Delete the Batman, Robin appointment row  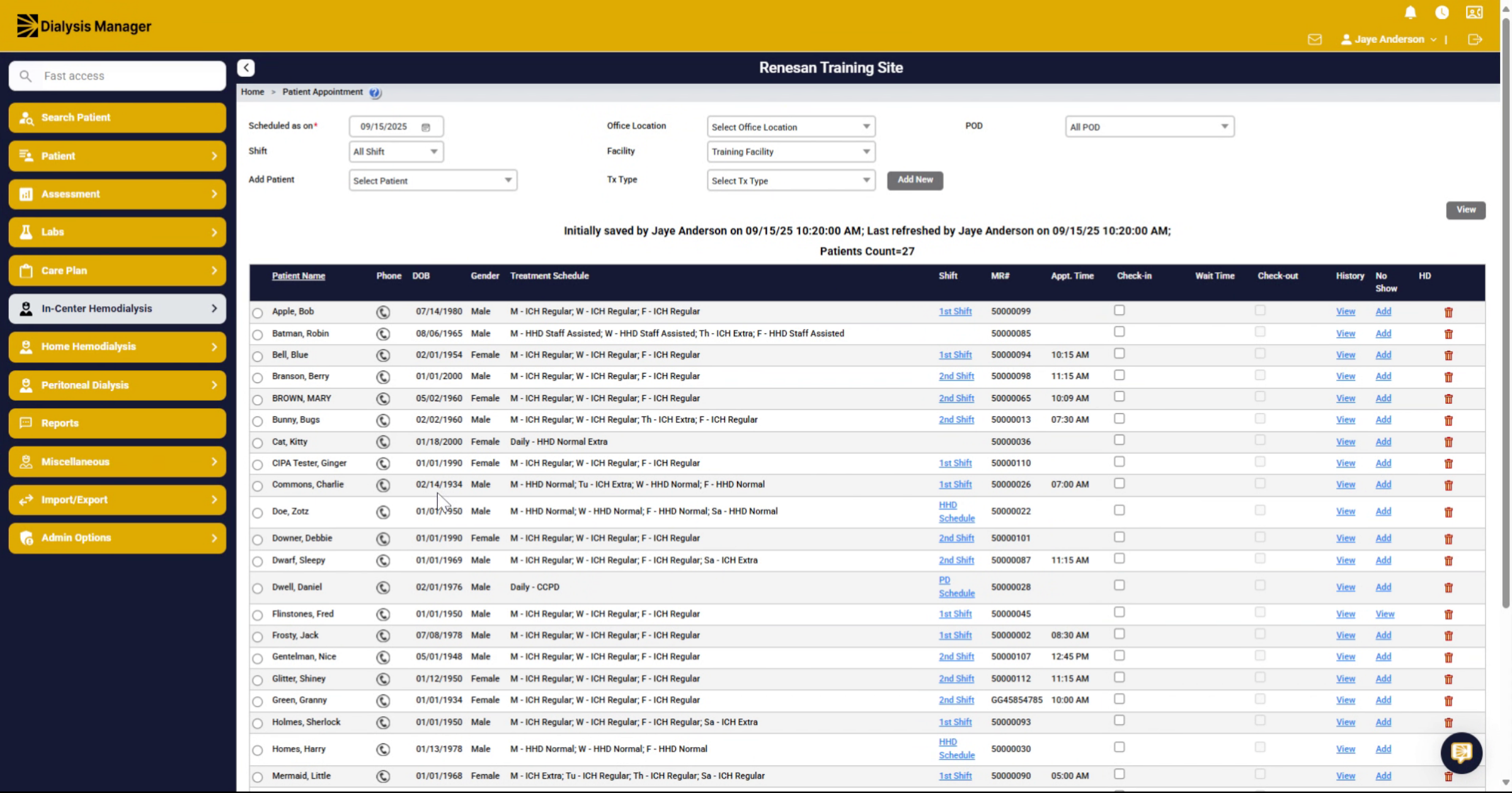pyautogui.click(x=1448, y=334)
